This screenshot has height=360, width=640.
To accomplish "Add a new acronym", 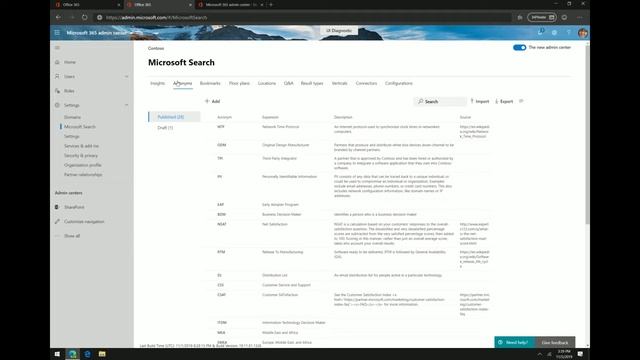I will coord(213,101).
